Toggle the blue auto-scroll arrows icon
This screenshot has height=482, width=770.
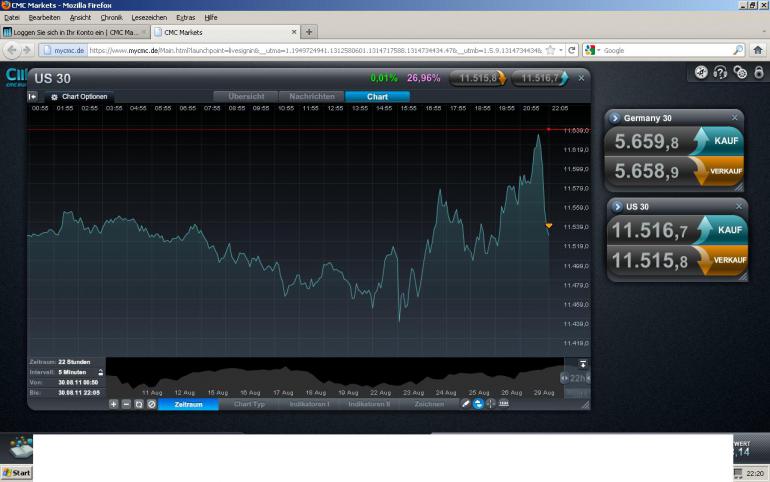point(478,404)
